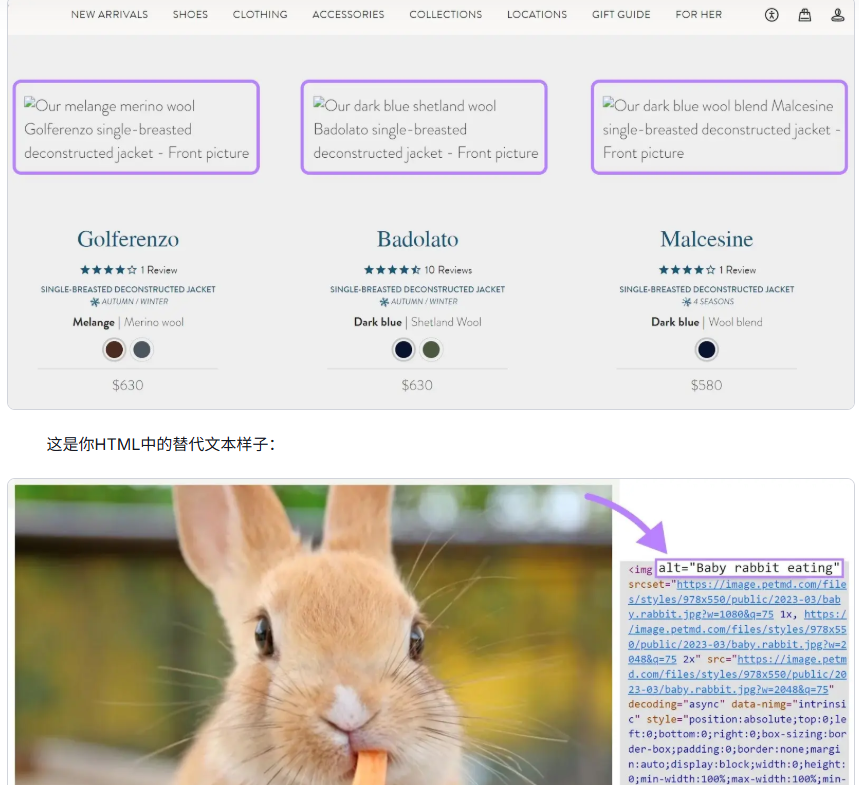Click the alt="Baby rabbit eating" code text
The image size is (859, 785).
[748, 568]
